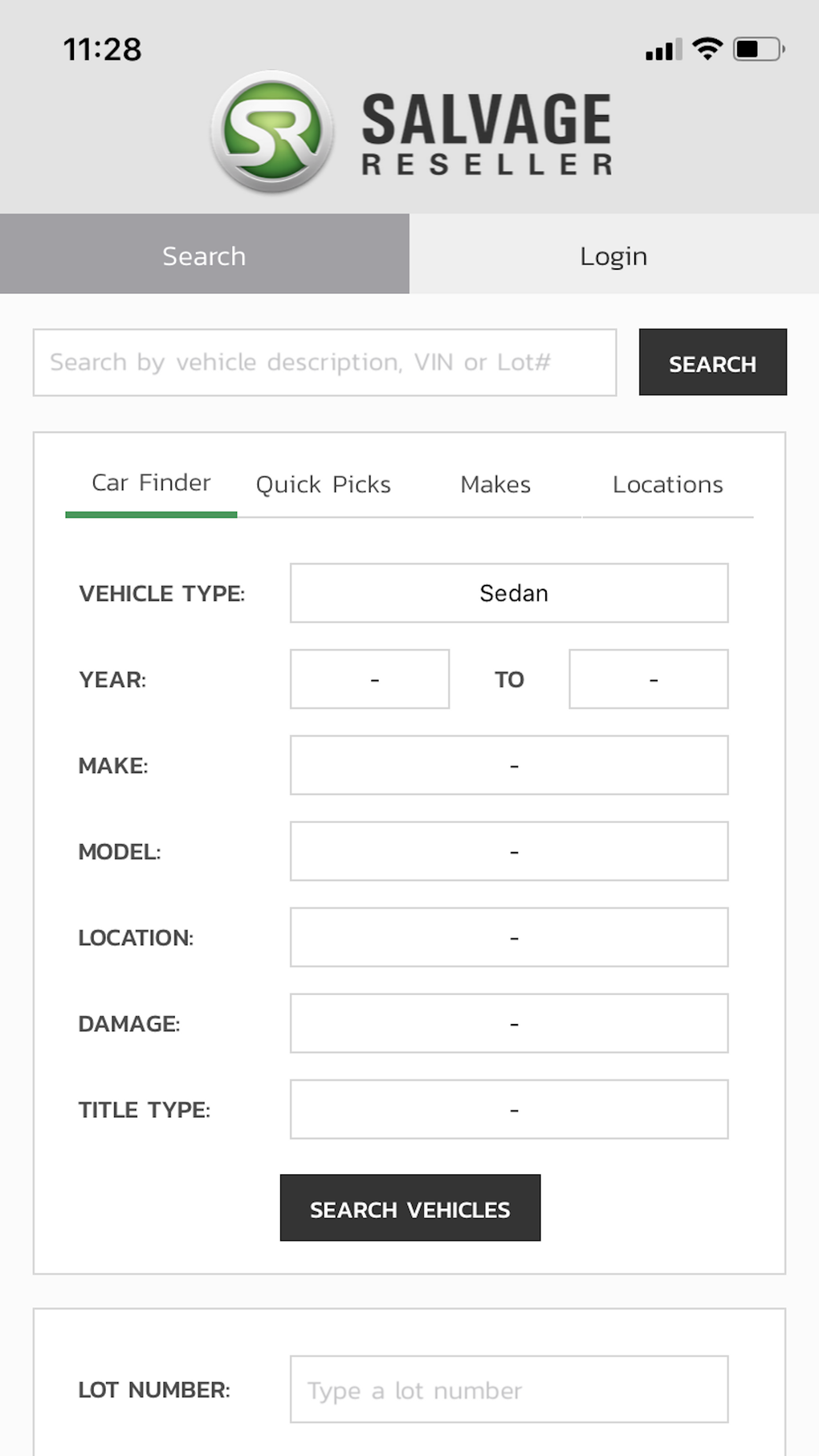Focus the vehicle description search field
This screenshot has width=819, height=1456.
[x=324, y=362]
